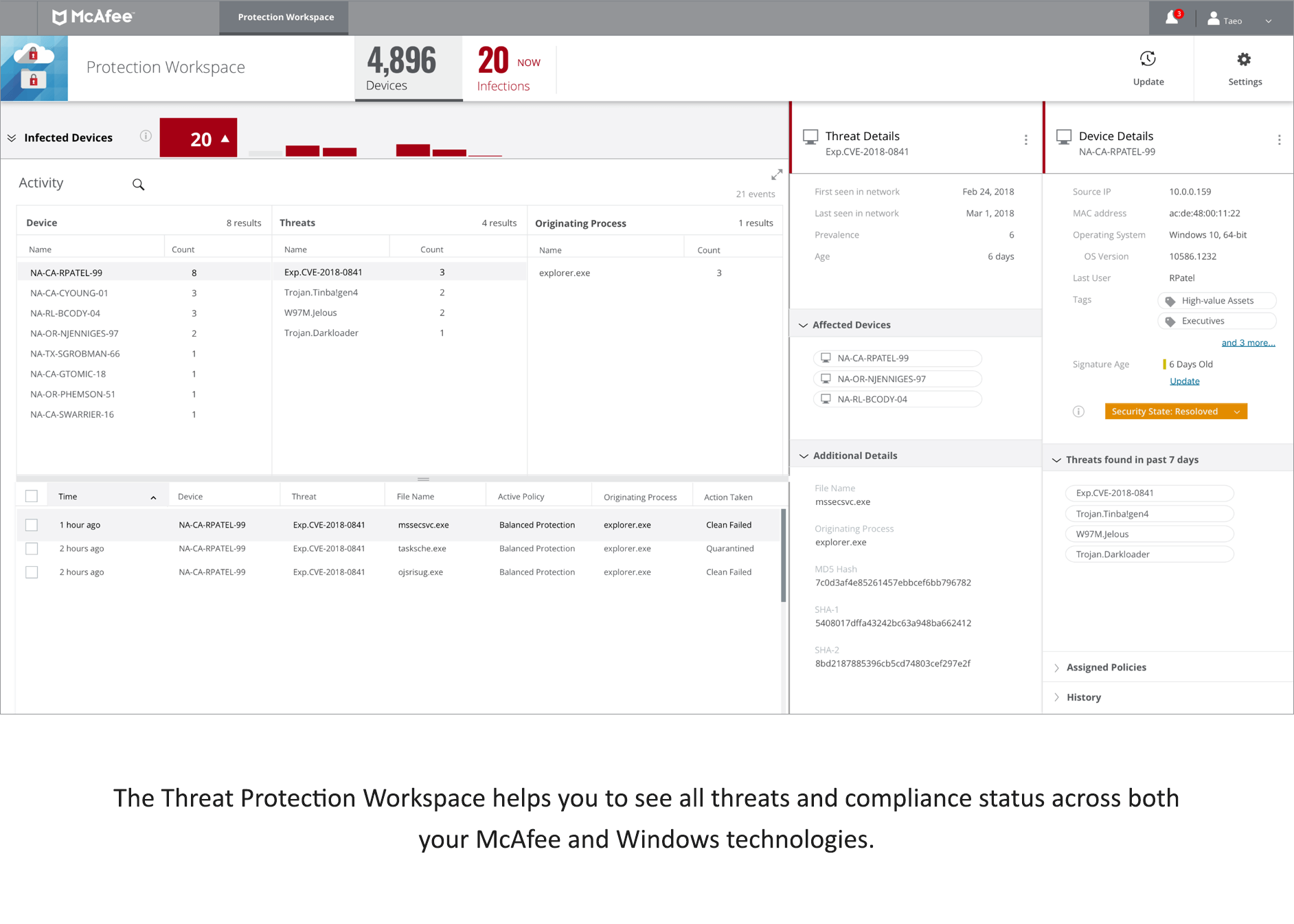Select W97M.Jelous in the Threats list

point(400,313)
